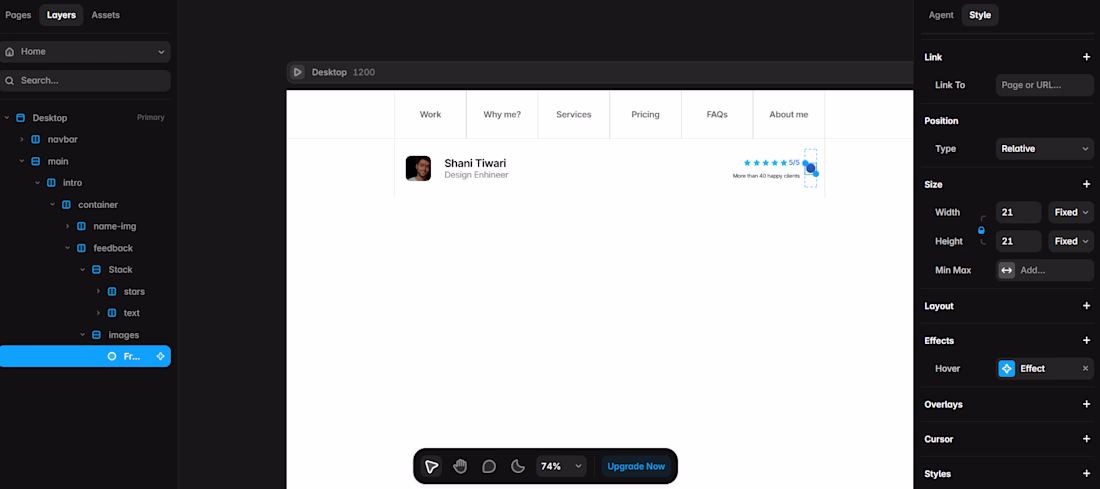Select the comment tool

click(489, 467)
